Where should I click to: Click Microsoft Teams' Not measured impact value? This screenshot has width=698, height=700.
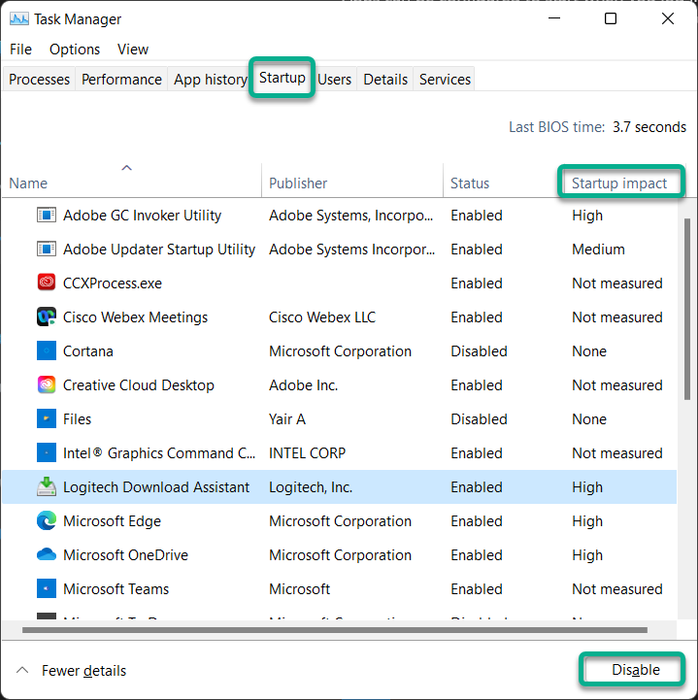coord(617,588)
